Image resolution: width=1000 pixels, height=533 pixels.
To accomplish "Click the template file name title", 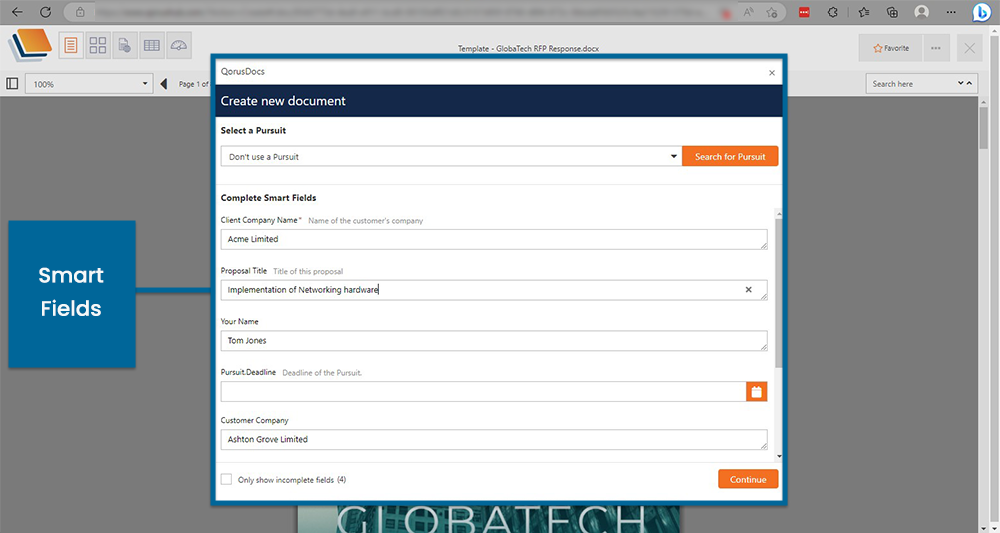I will 528,48.
